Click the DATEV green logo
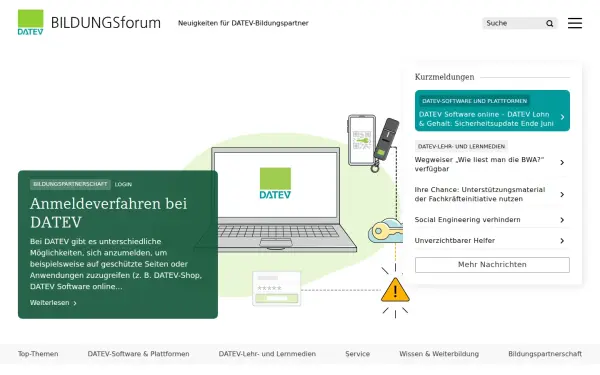Image resolution: width=600 pixels, height=375 pixels. (x=31, y=22)
